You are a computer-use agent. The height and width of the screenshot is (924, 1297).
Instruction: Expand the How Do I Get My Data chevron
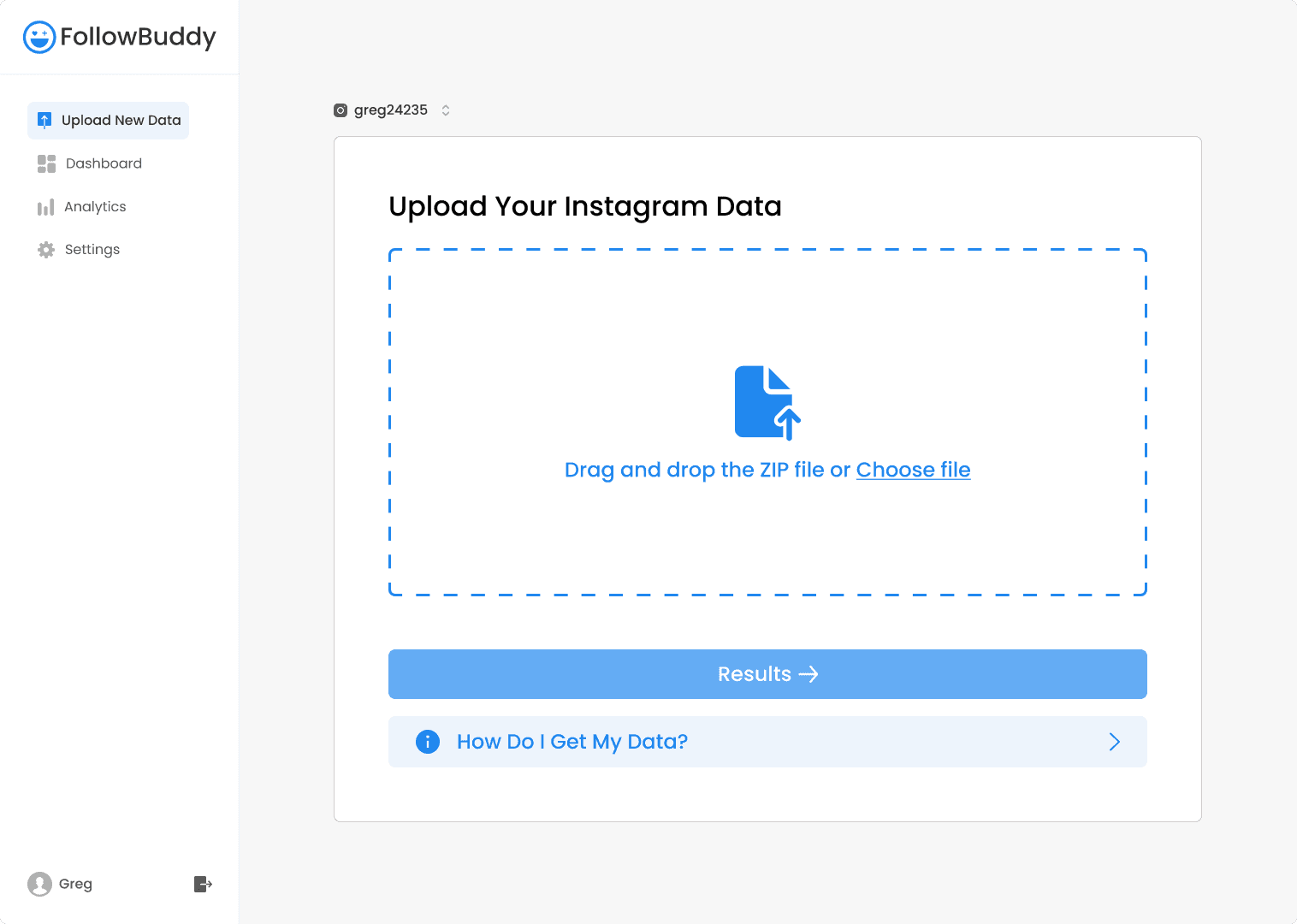click(x=1114, y=742)
